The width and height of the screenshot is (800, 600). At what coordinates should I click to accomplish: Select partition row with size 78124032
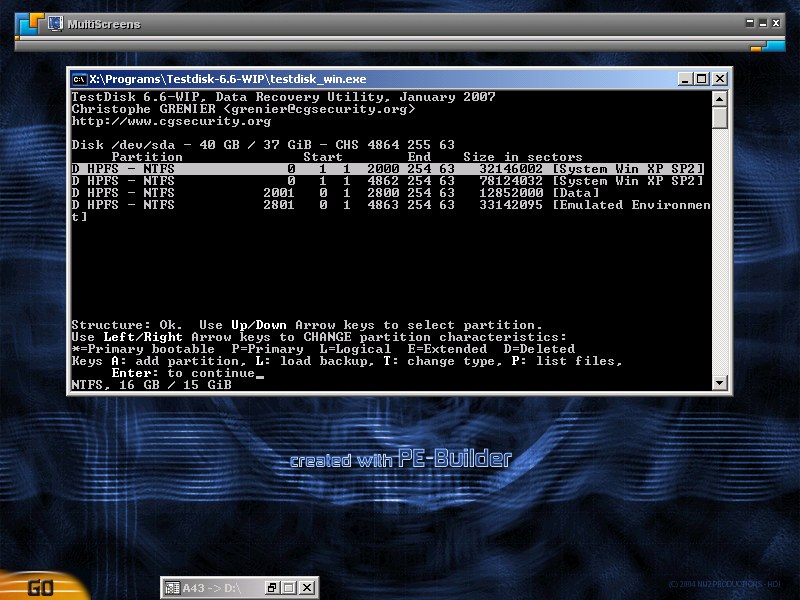click(x=388, y=181)
